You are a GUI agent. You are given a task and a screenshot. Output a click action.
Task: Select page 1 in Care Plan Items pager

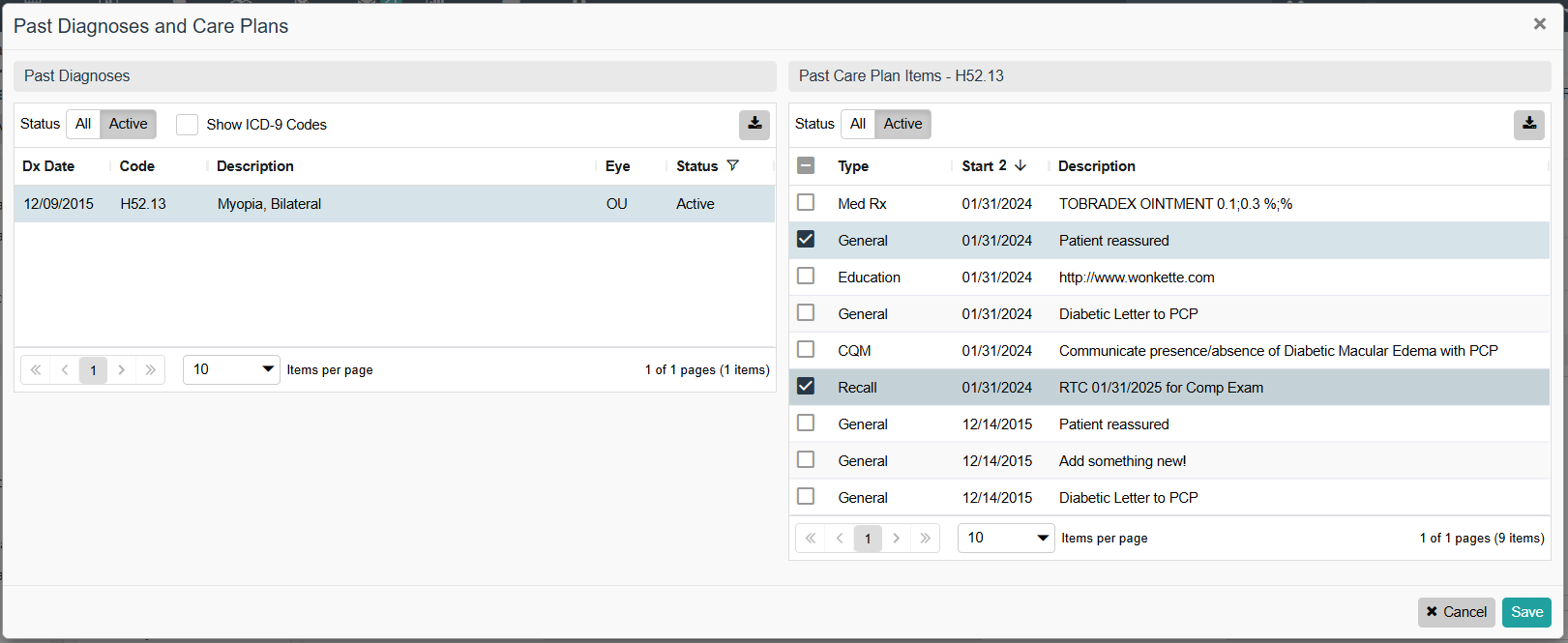click(x=868, y=538)
